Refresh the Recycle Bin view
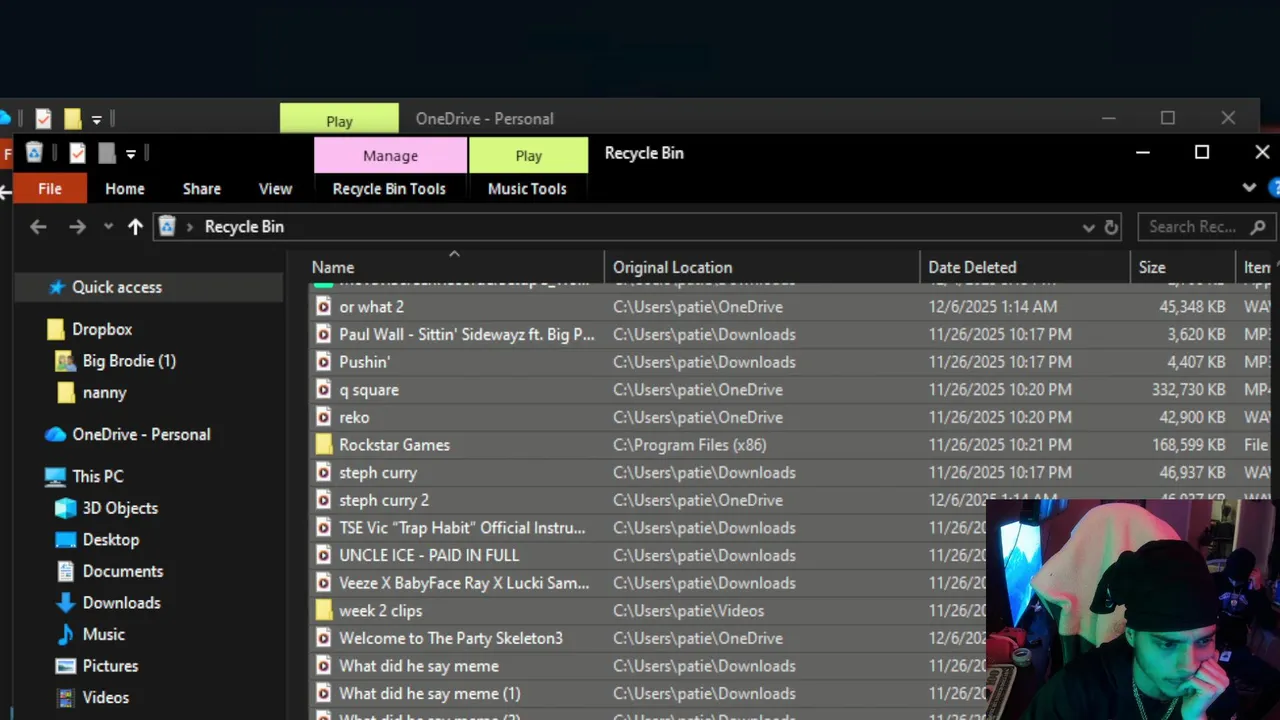The height and width of the screenshot is (720, 1280). click(1111, 227)
